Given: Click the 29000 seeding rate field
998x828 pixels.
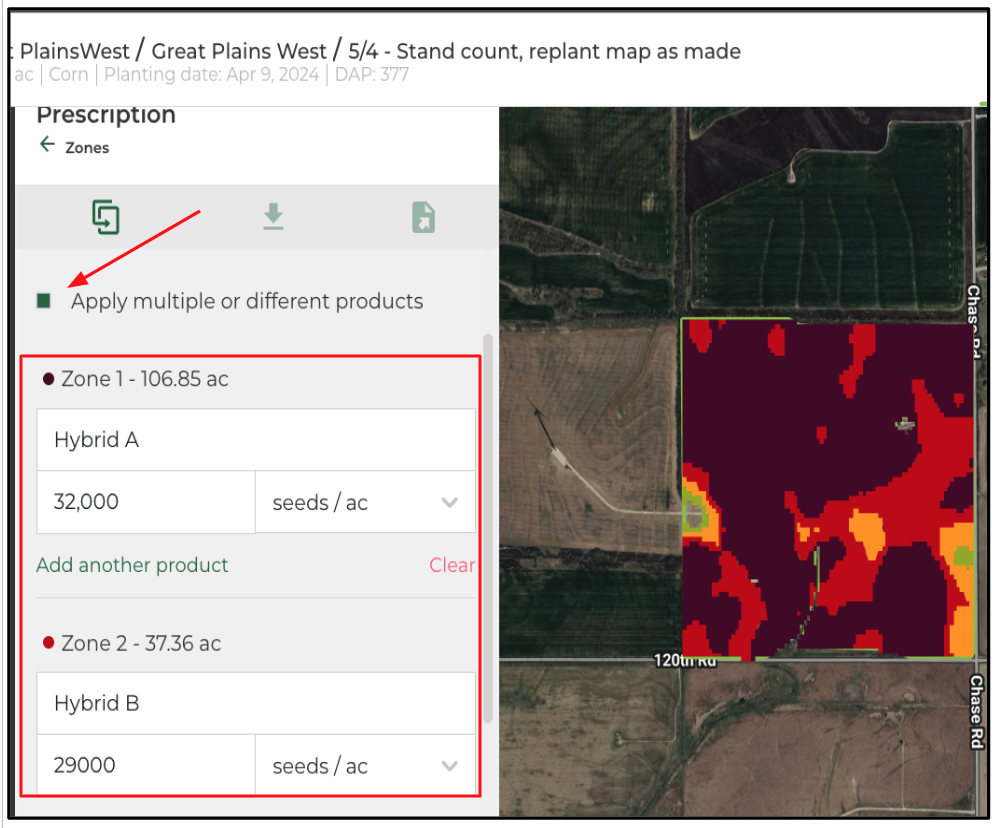Looking at the screenshot, I should 145,766.
